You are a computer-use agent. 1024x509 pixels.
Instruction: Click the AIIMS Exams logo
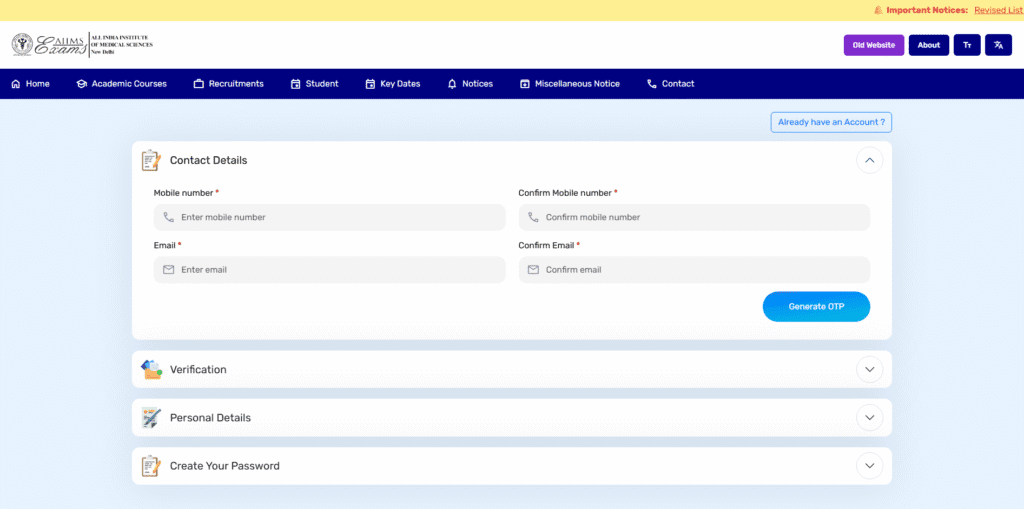click(82, 45)
